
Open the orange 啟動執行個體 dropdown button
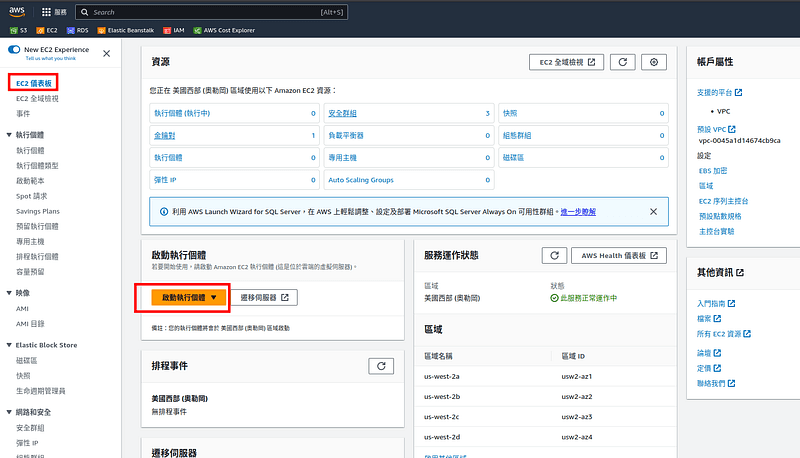click(189, 297)
